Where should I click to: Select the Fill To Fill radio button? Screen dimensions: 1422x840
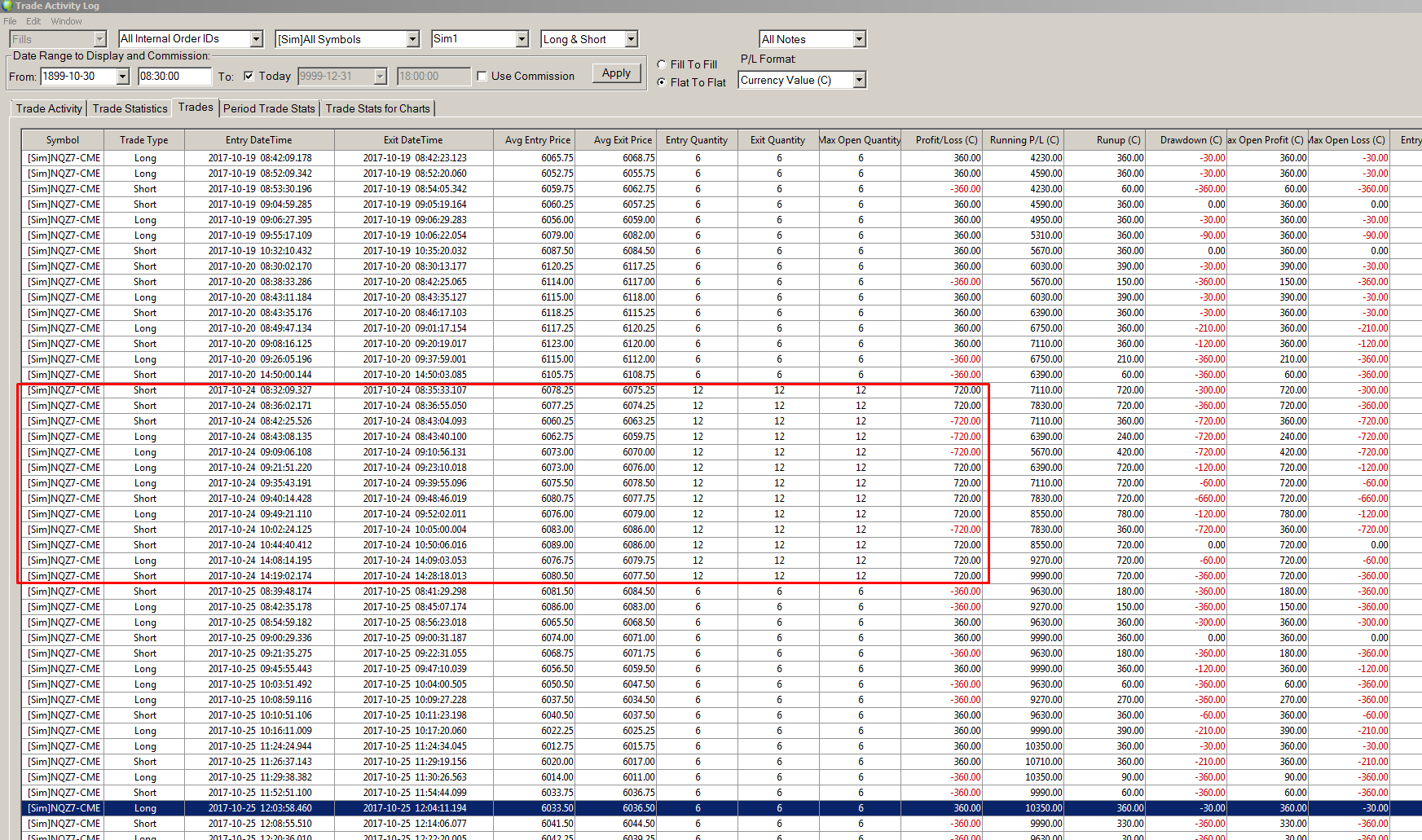662,64
